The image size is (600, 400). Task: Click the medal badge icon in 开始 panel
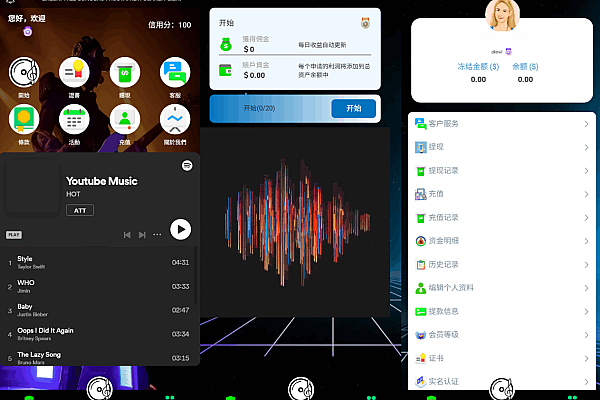pos(365,23)
